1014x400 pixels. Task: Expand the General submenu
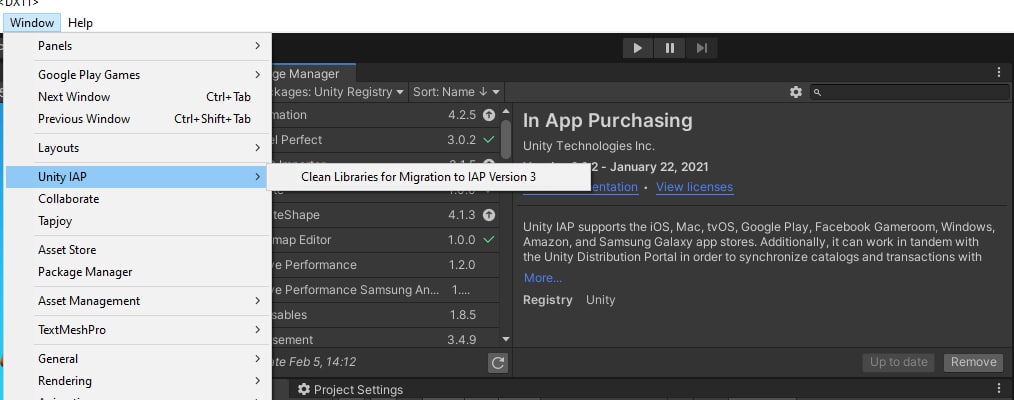[x=138, y=359]
